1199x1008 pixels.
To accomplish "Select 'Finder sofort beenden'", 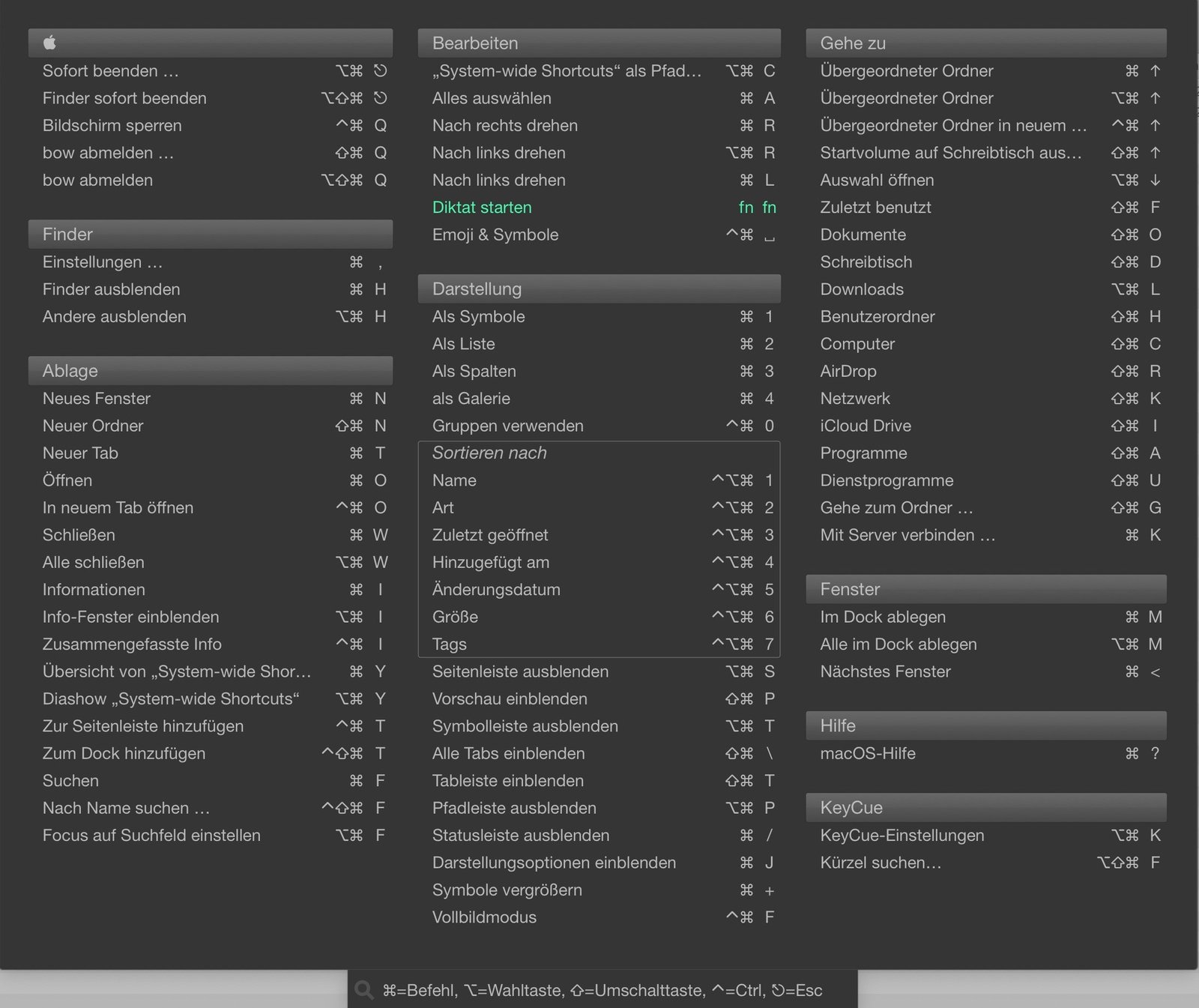I will pyautogui.click(x=211, y=98).
